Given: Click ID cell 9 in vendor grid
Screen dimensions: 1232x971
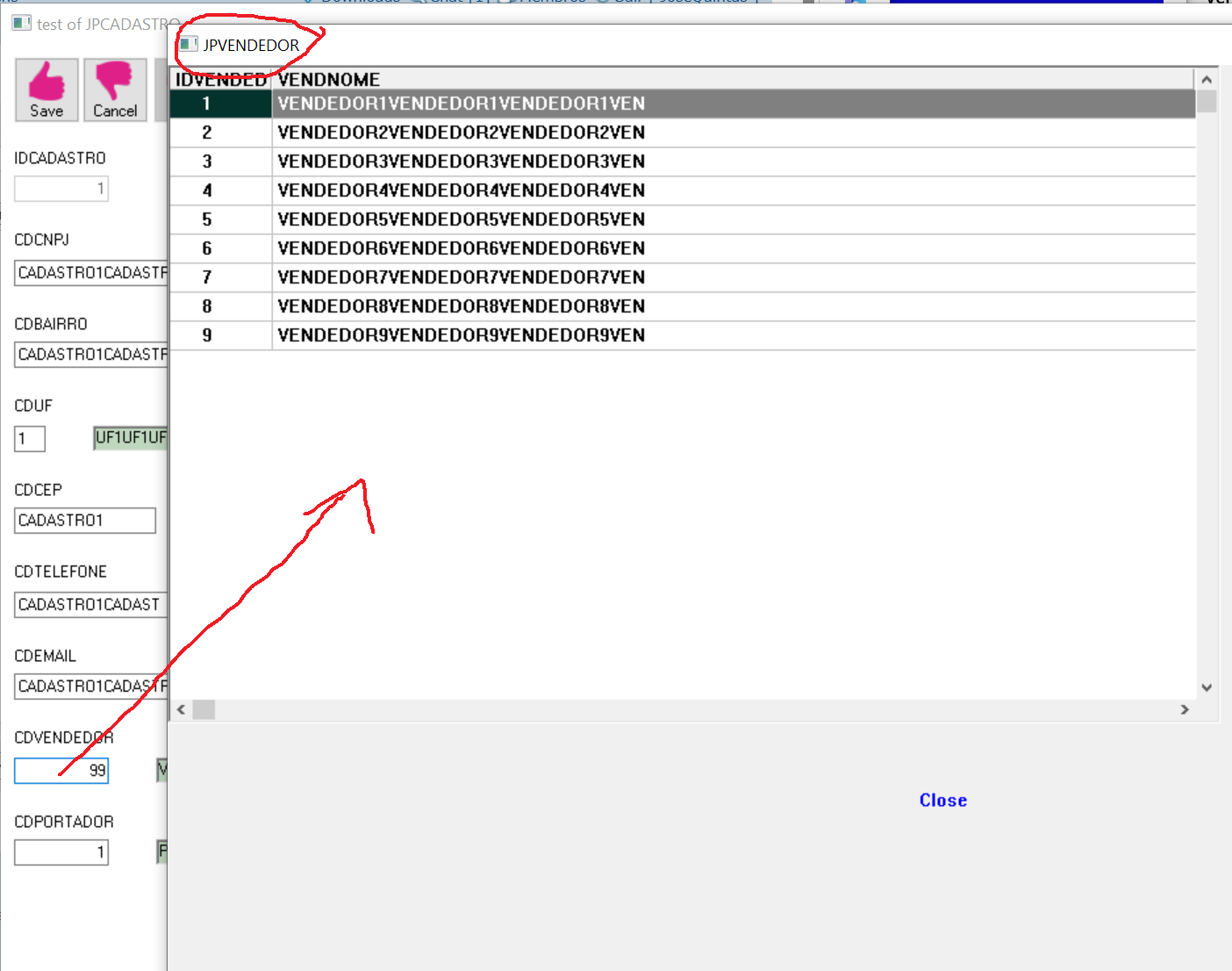Looking at the screenshot, I should (x=221, y=335).
